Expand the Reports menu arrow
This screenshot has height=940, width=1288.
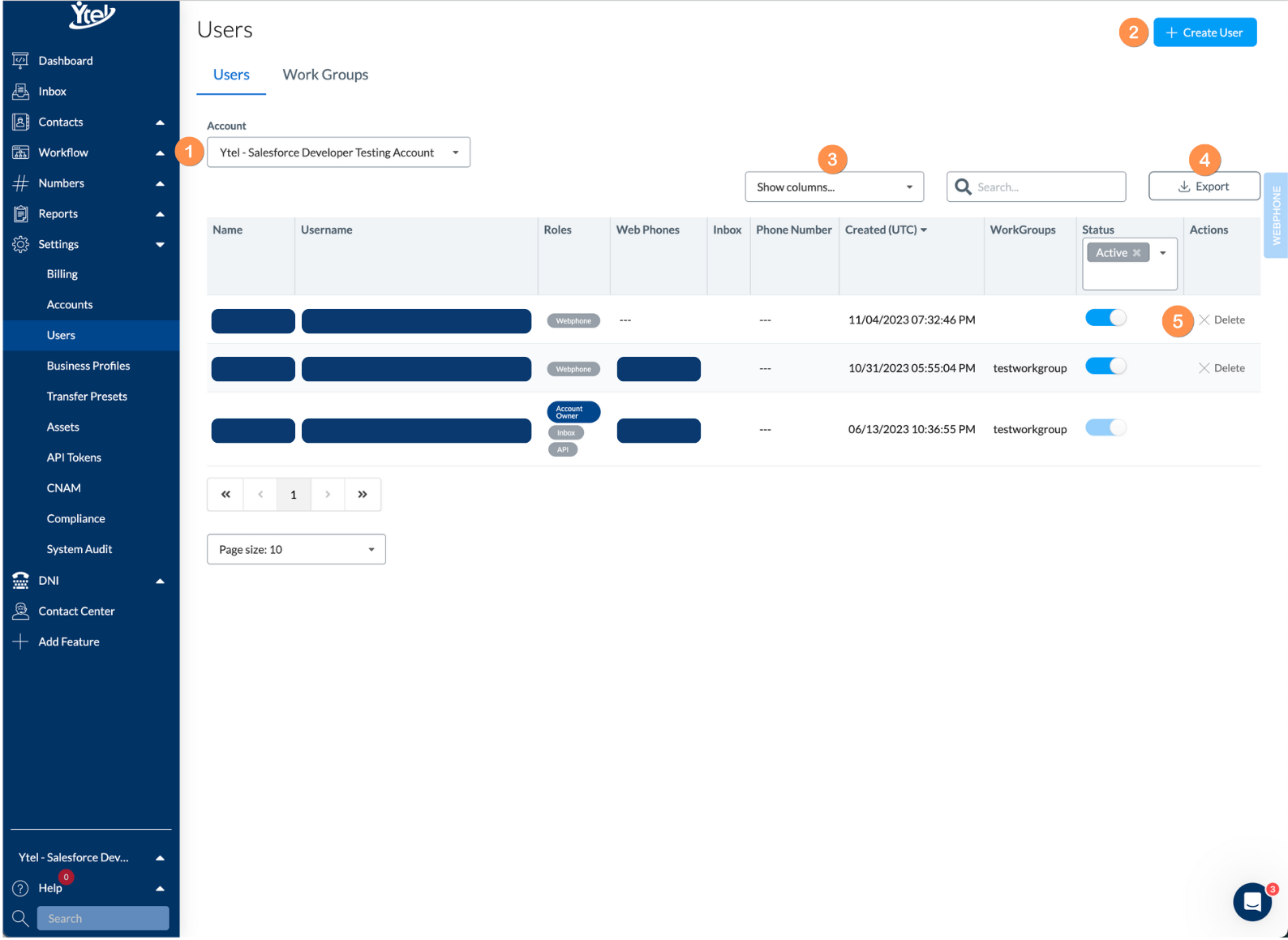[x=160, y=214]
